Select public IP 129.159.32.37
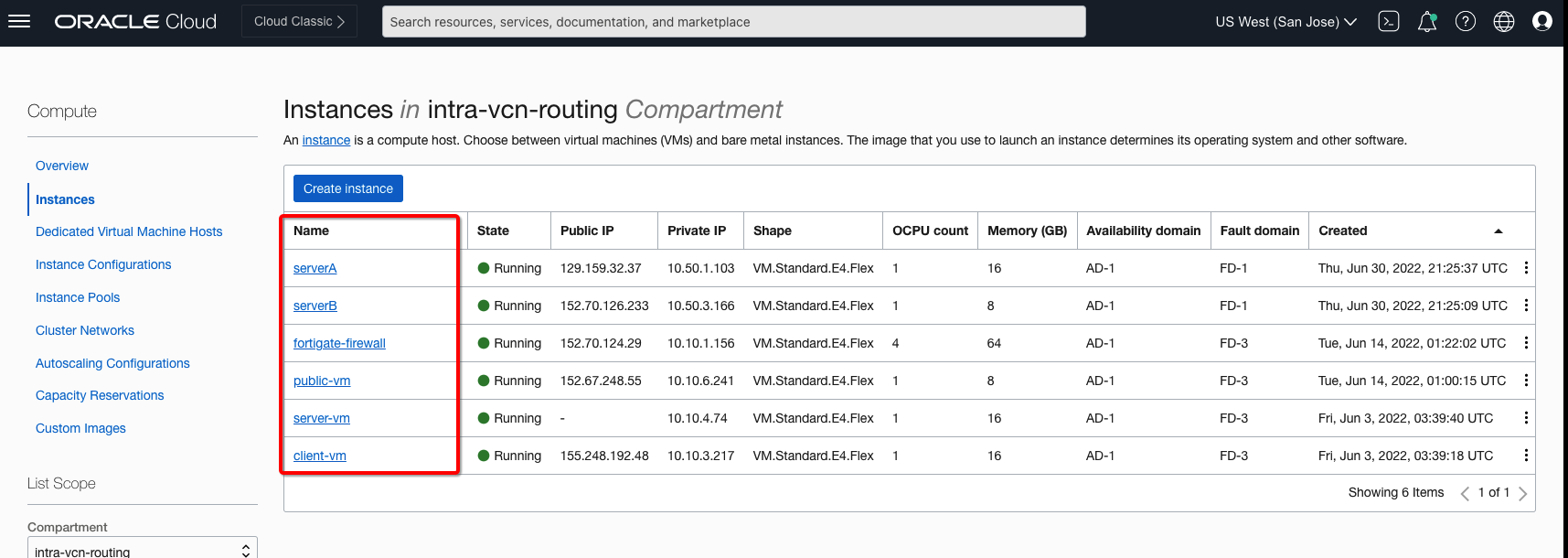Screen dimensions: 1568x558 (x=601, y=268)
